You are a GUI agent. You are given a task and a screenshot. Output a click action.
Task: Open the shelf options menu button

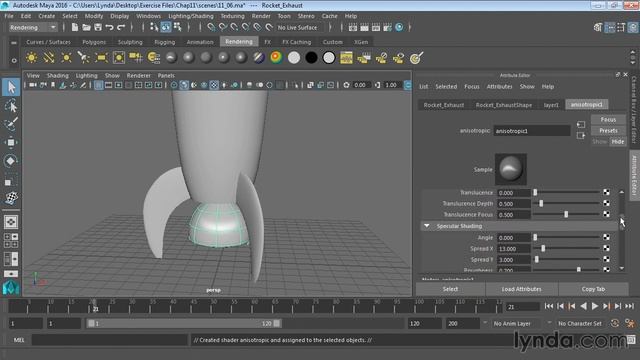point(14,60)
